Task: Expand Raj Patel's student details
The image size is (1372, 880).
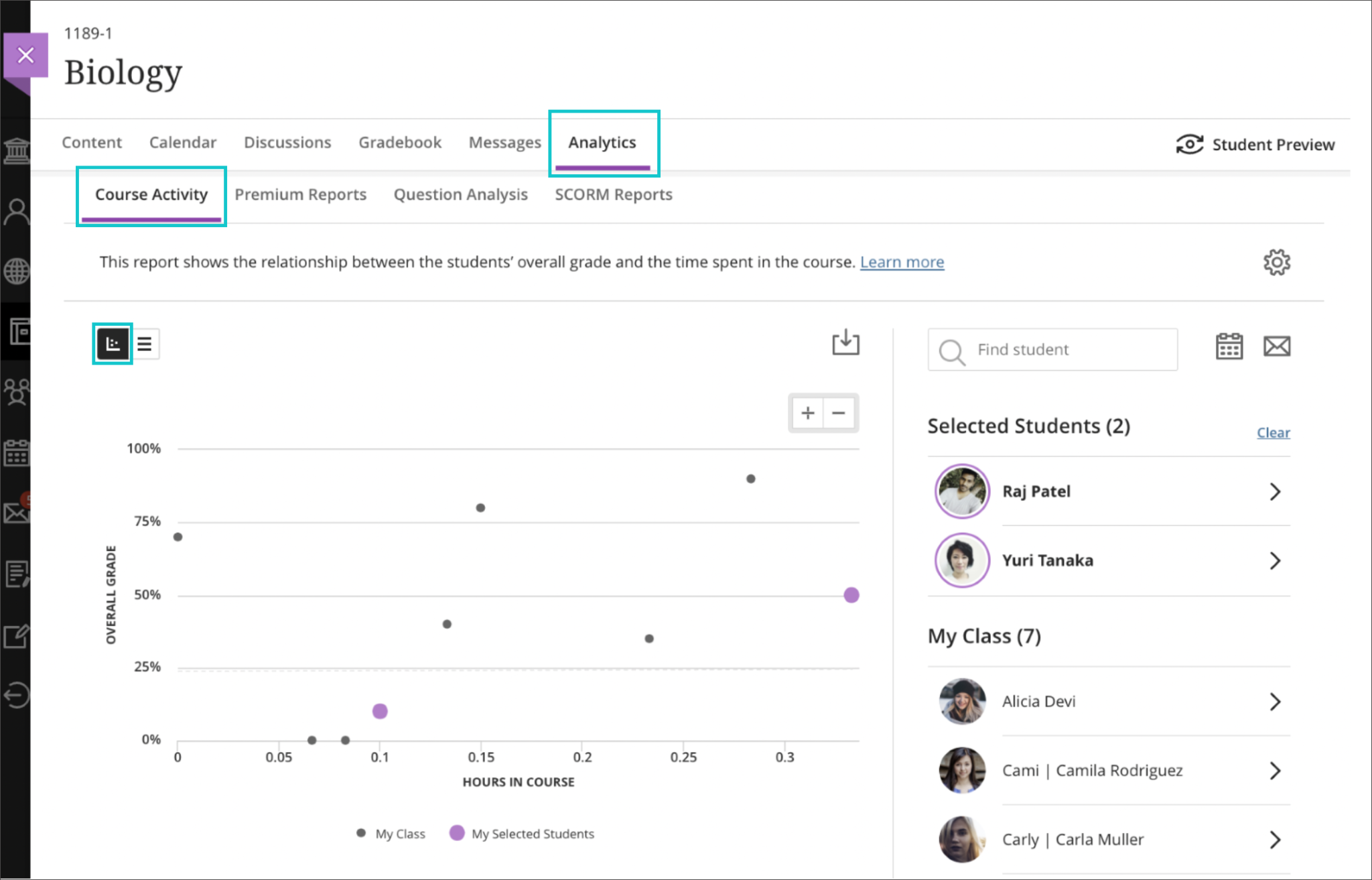Action: point(1275,491)
